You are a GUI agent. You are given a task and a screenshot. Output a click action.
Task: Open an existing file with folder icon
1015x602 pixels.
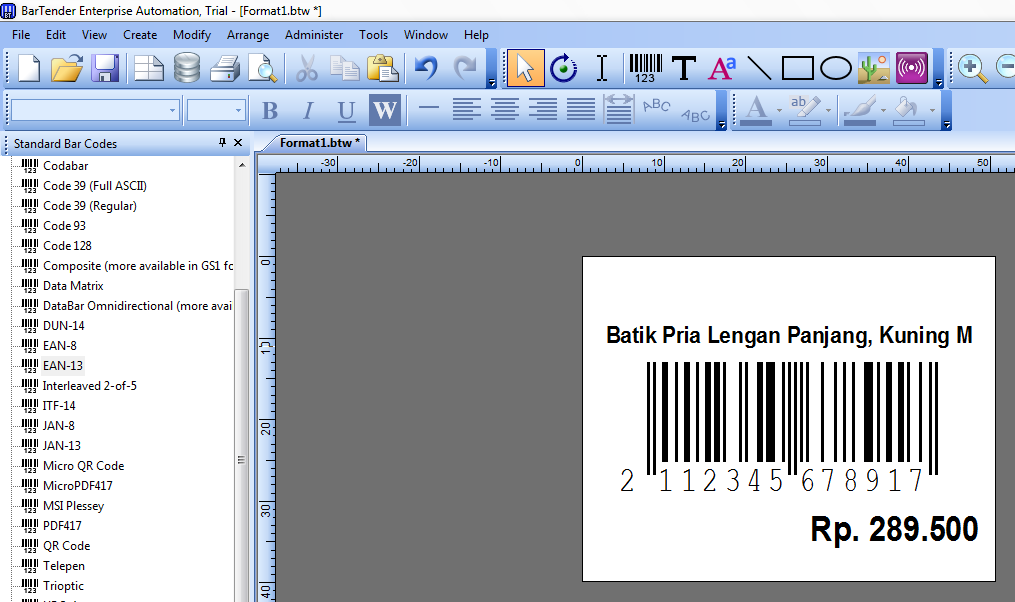click(x=67, y=68)
